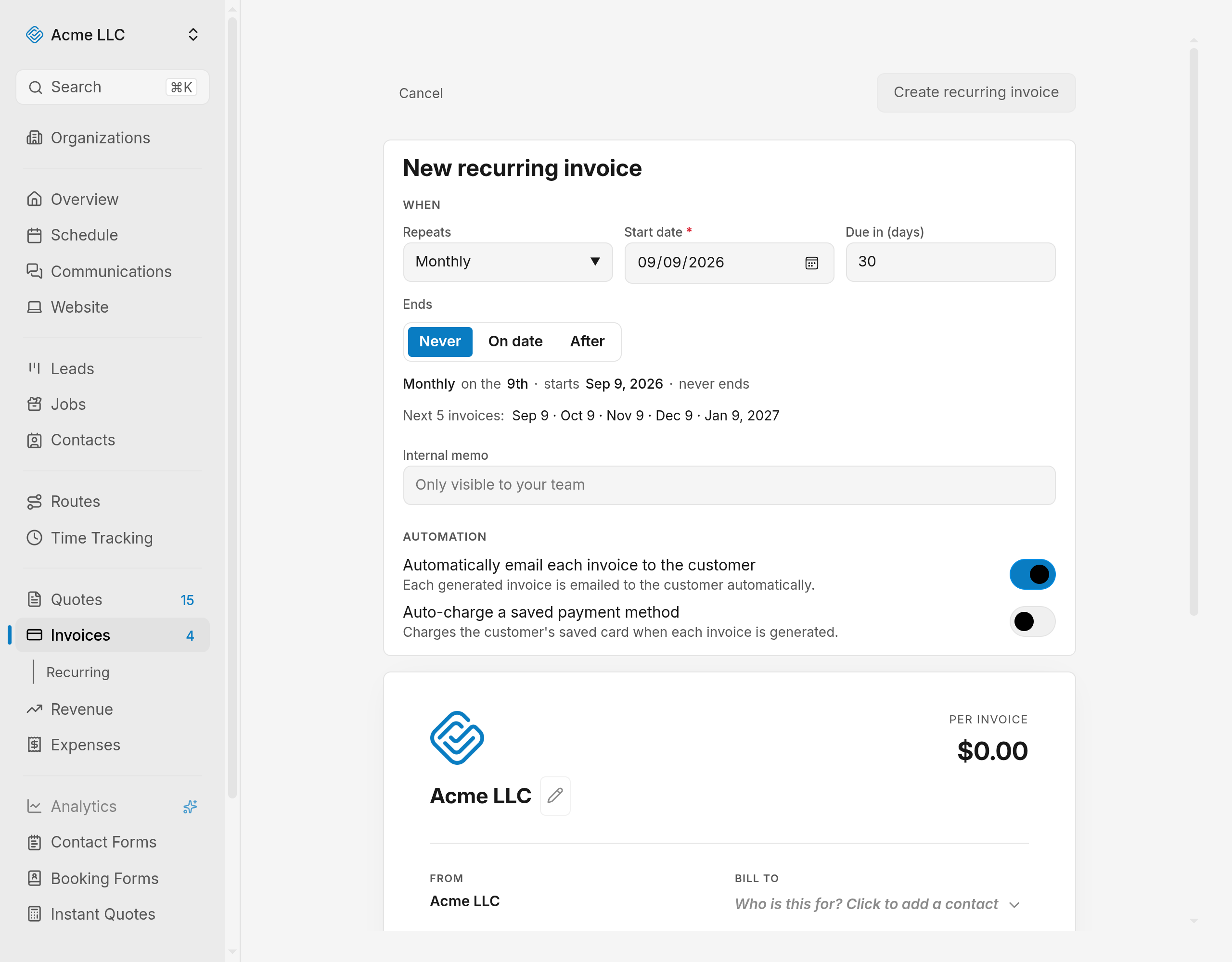This screenshot has height=962, width=1232.
Task: Click the Communications chat icon
Action: pyautogui.click(x=35, y=271)
